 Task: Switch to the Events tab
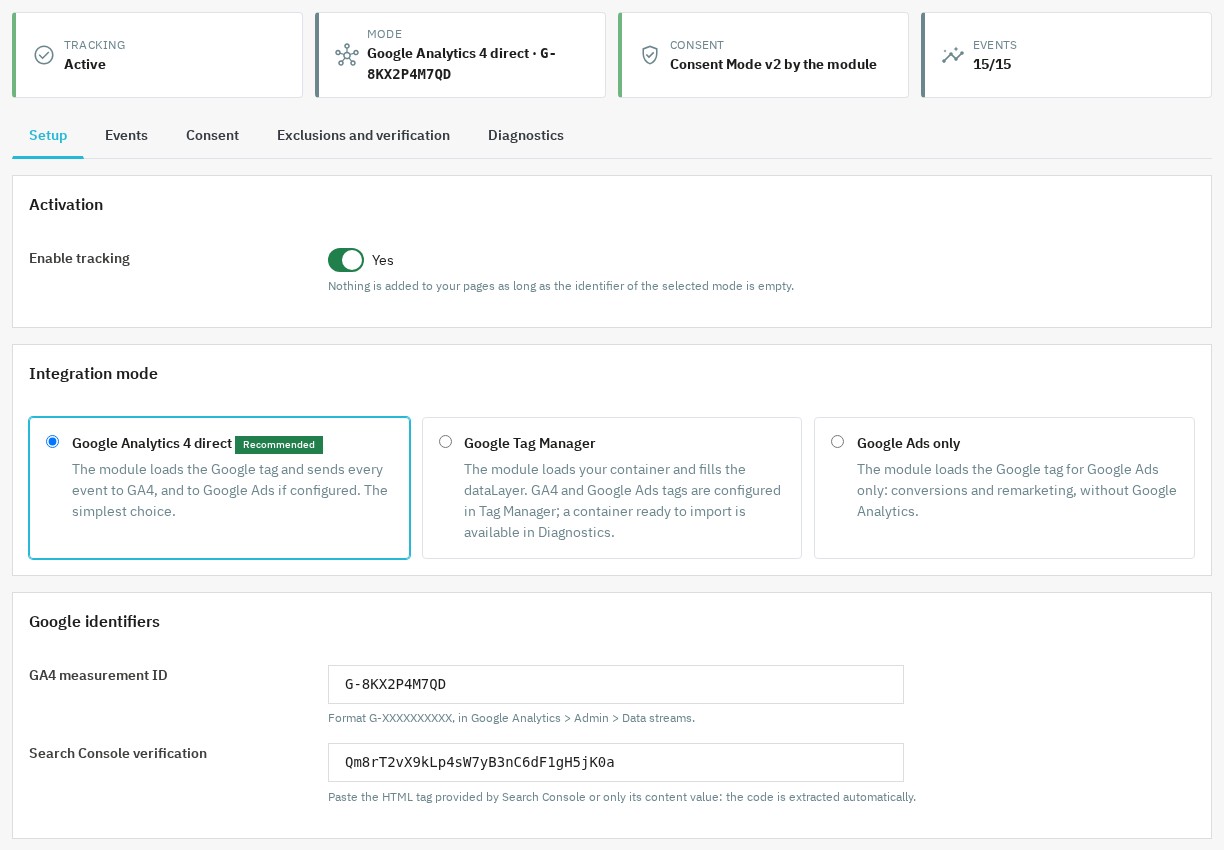tap(126, 135)
